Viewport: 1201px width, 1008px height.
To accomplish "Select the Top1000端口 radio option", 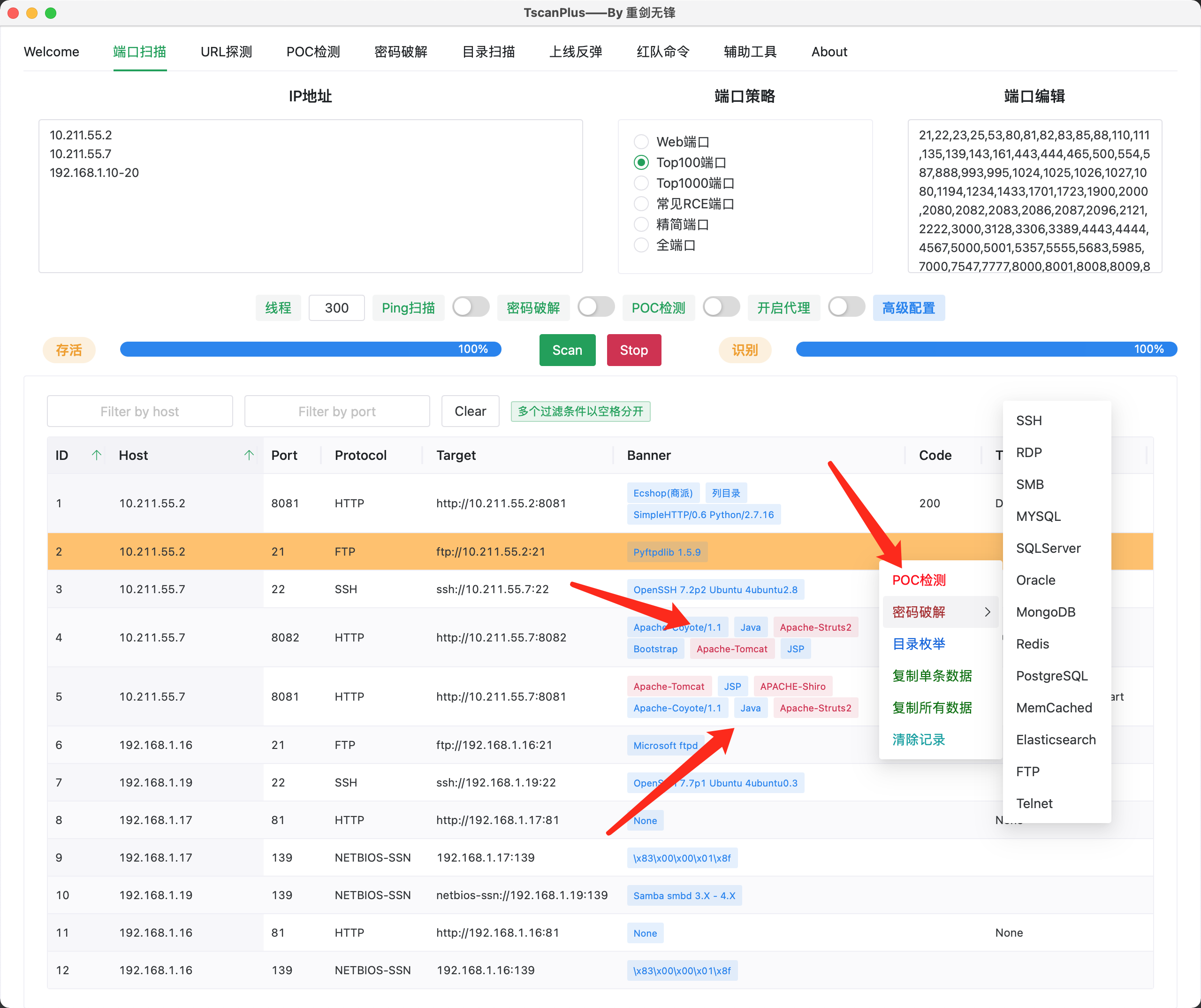I will (x=641, y=183).
